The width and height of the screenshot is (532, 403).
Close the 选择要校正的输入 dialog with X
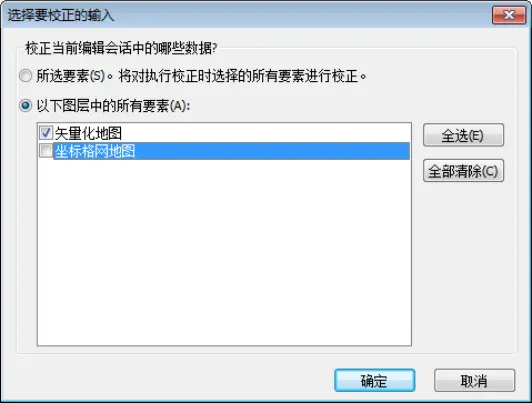[509, 15]
